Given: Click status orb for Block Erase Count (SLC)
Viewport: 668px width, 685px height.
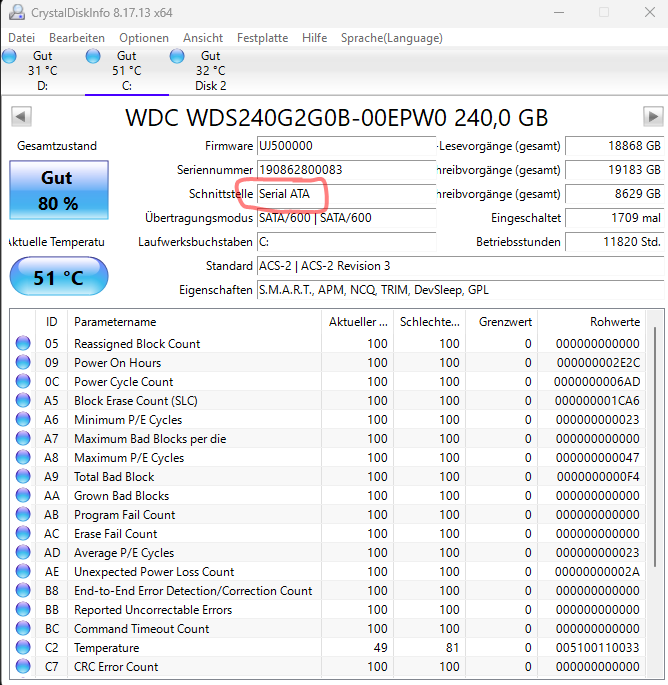Looking at the screenshot, I should coord(23,400).
